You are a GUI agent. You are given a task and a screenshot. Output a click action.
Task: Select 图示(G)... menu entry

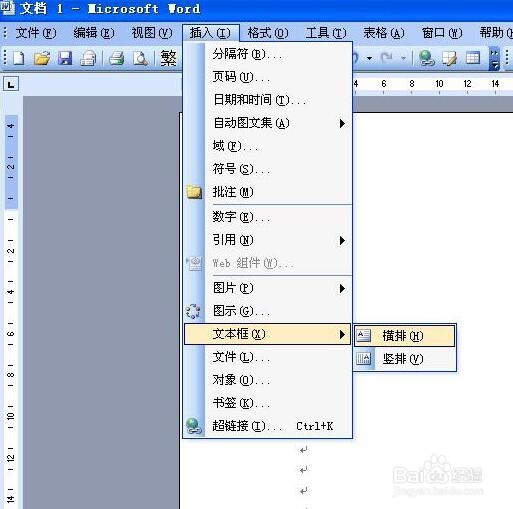(268, 311)
